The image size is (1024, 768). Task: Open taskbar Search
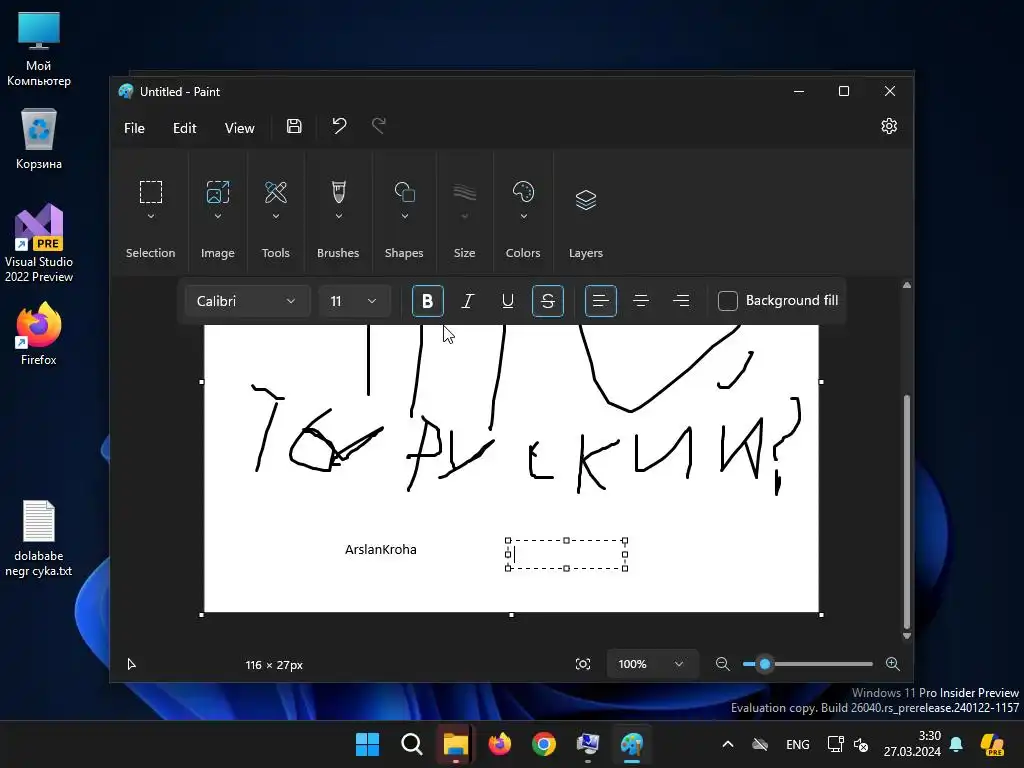[x=411, y=744]
